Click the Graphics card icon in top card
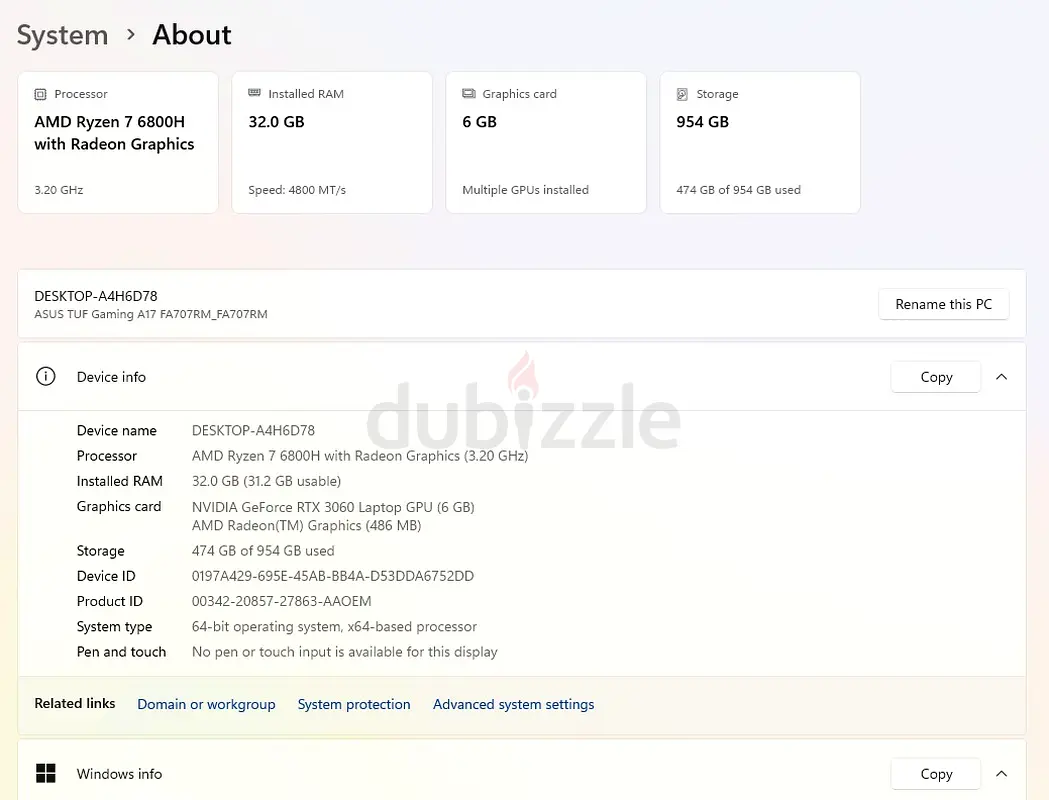The width and height of the screenshot is (1049, 800). [469, 94]
